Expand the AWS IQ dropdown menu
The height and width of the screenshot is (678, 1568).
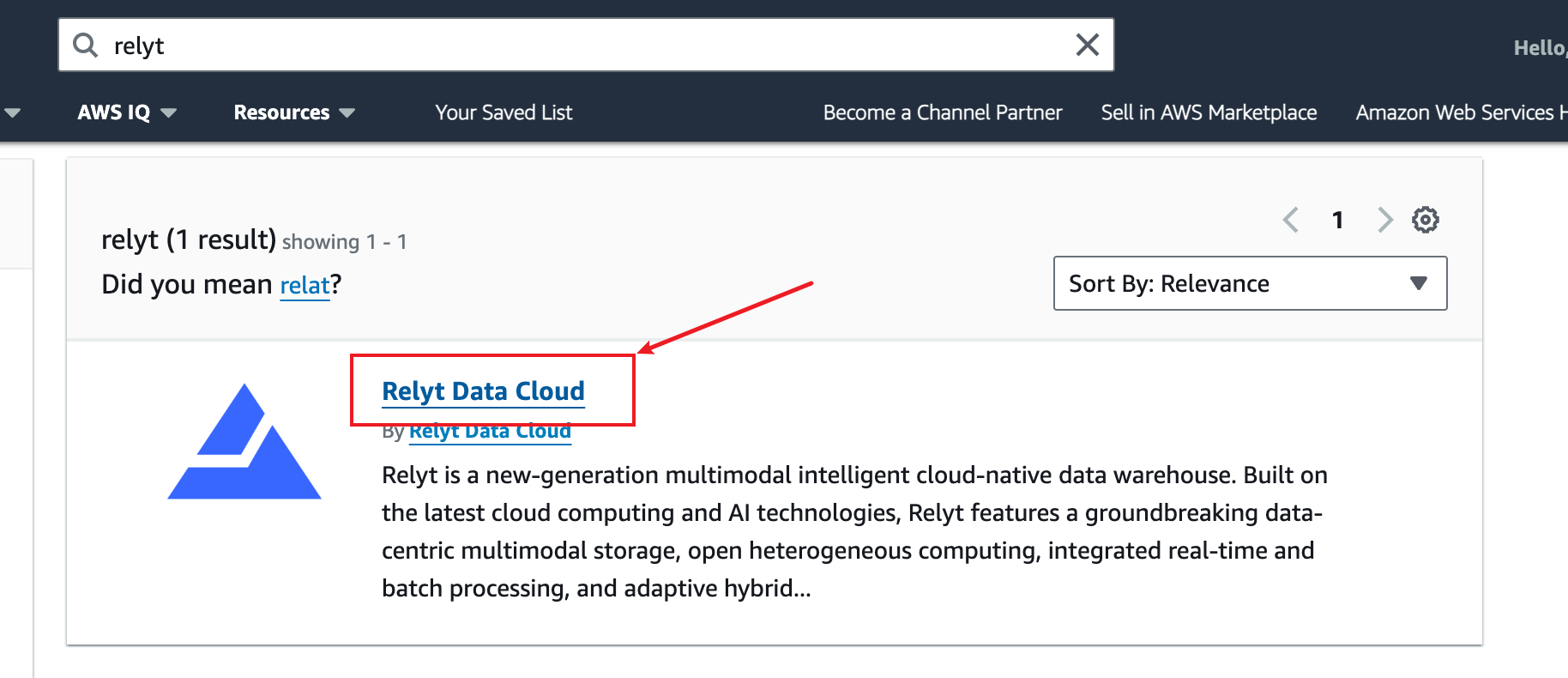tap(127, 112)
